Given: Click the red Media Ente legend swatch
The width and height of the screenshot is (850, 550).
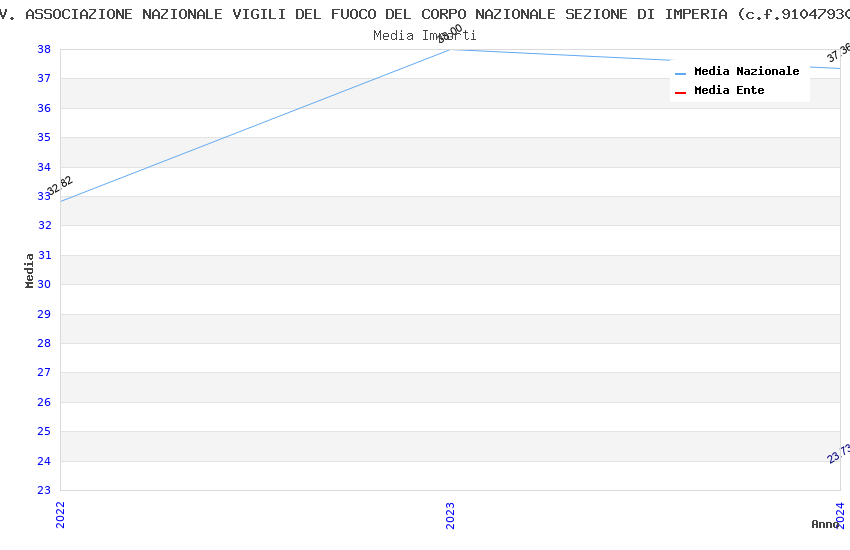Looking at the screenshot, I should click(680, 93).
